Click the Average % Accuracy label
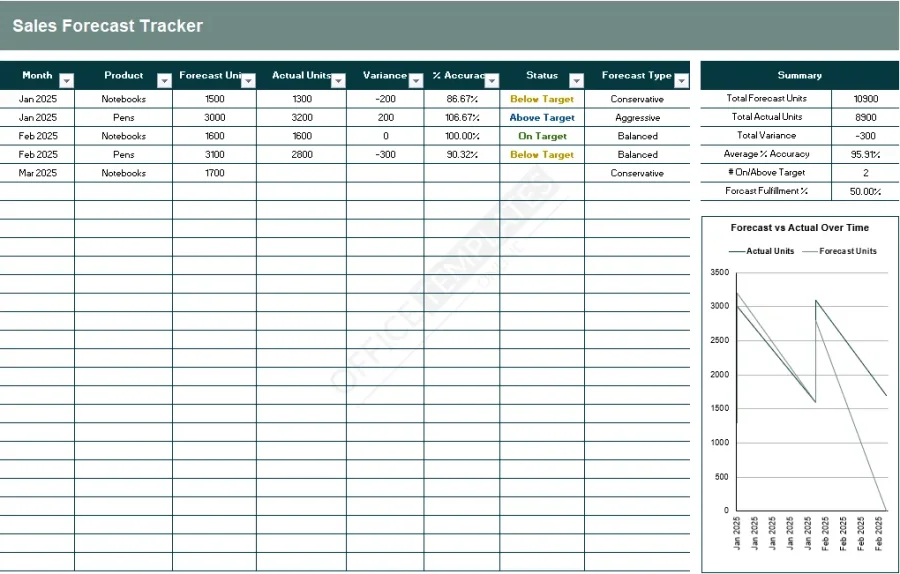 [x=766, y=154]
